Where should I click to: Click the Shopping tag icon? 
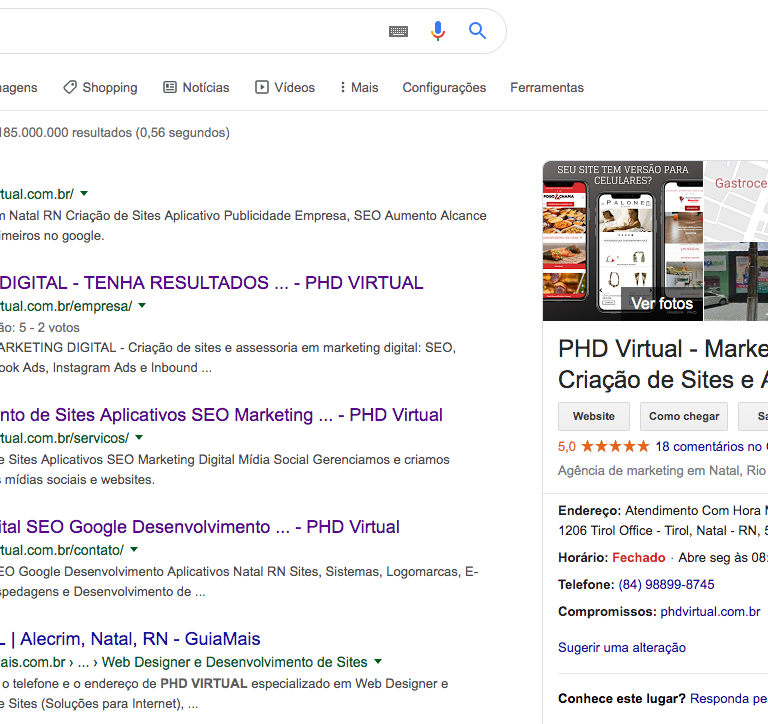[70, 87]
